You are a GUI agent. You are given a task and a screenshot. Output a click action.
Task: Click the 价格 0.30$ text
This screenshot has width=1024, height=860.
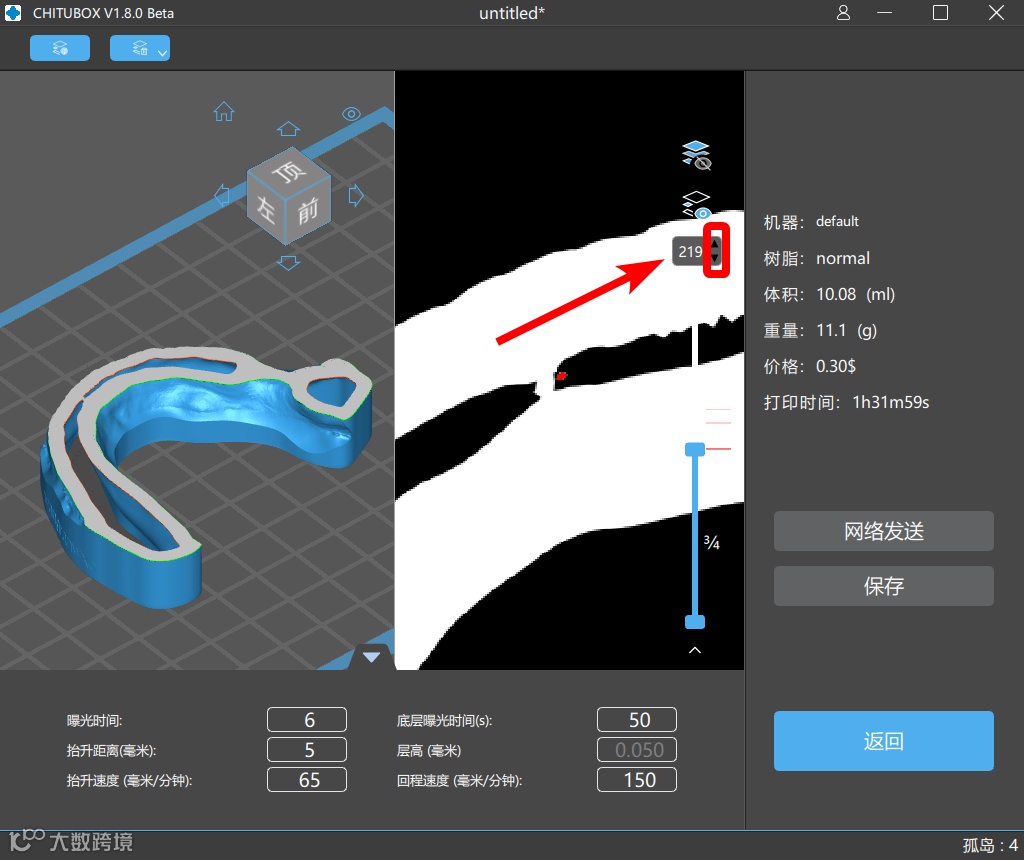(x=810, y=366)
